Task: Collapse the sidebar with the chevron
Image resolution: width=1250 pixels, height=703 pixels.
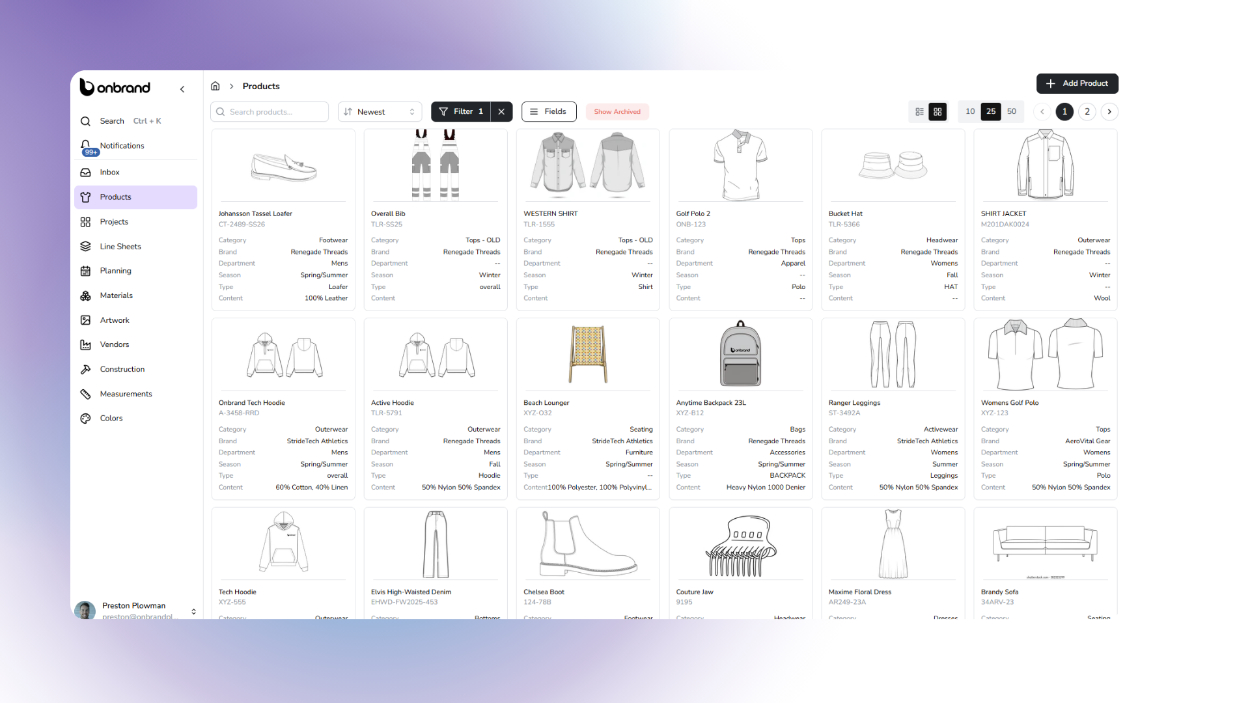Action: (182, 89)
